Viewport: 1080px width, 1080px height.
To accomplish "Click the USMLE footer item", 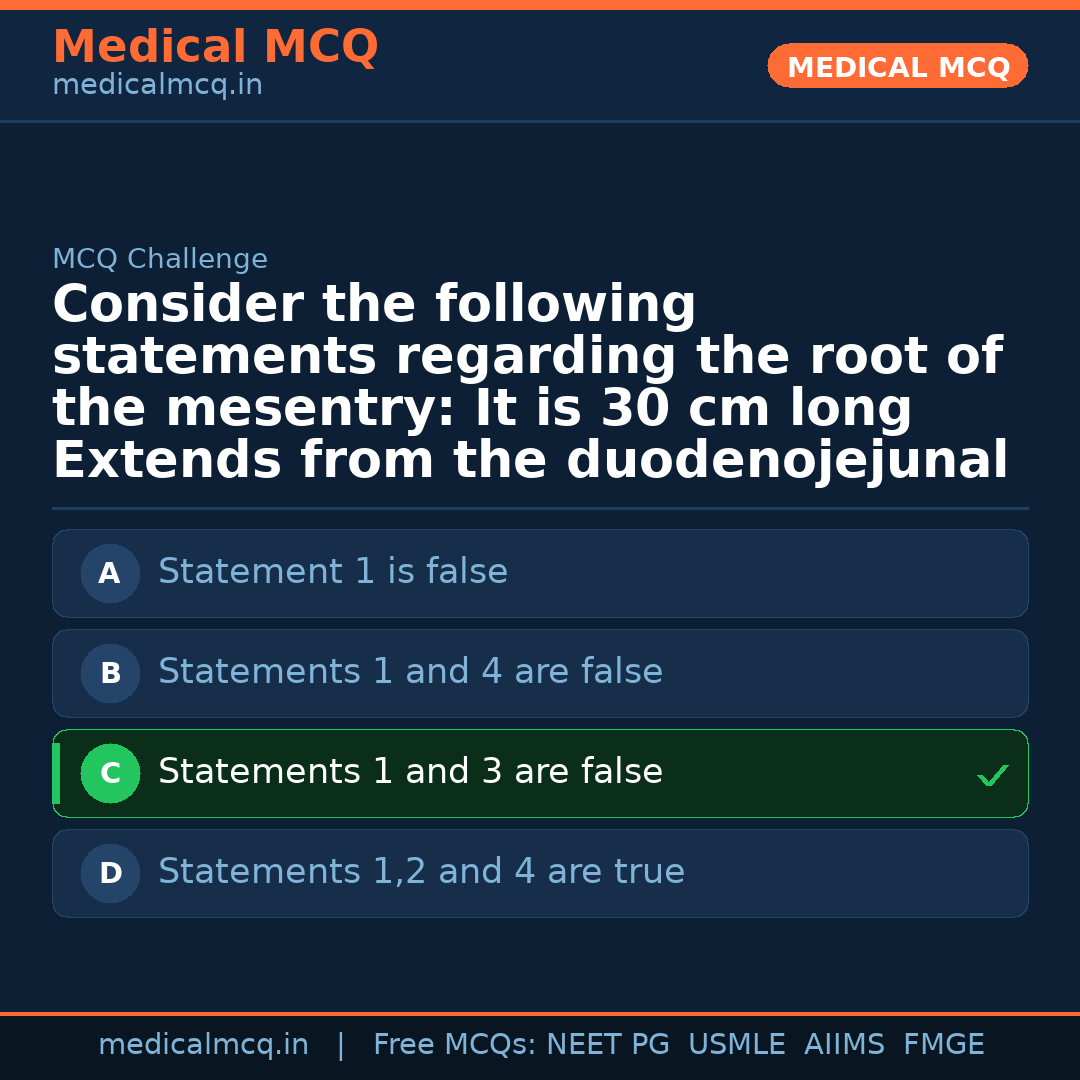I will [737, 1043].
